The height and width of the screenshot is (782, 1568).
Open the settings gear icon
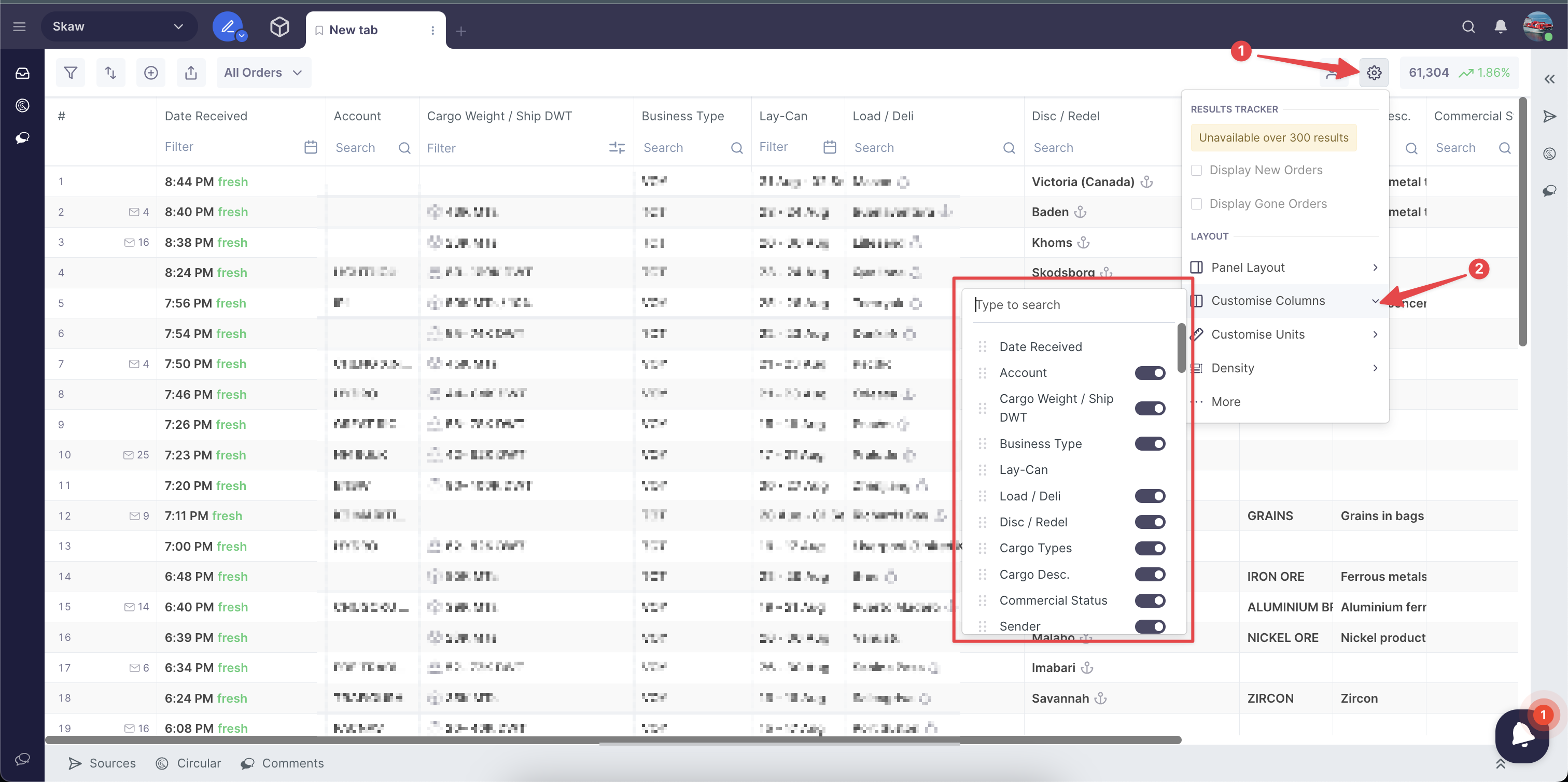1373,73
